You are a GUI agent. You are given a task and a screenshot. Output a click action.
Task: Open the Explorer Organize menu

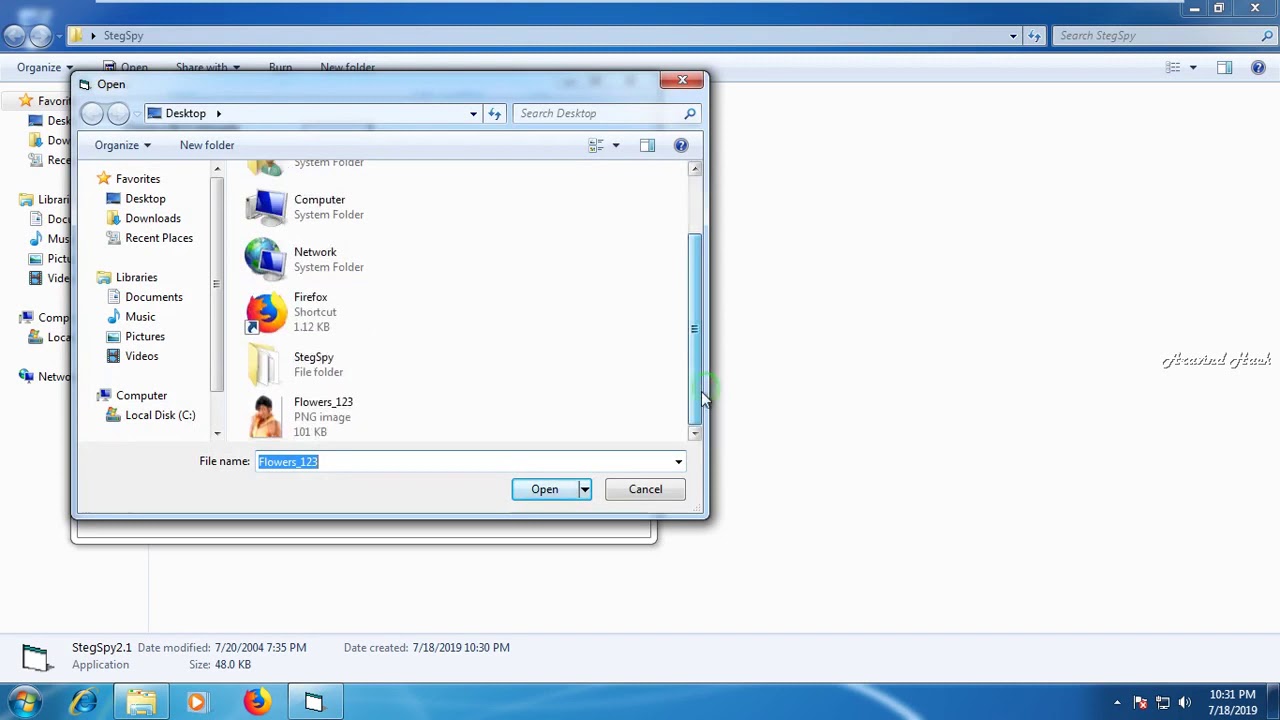tap(44, 67)
